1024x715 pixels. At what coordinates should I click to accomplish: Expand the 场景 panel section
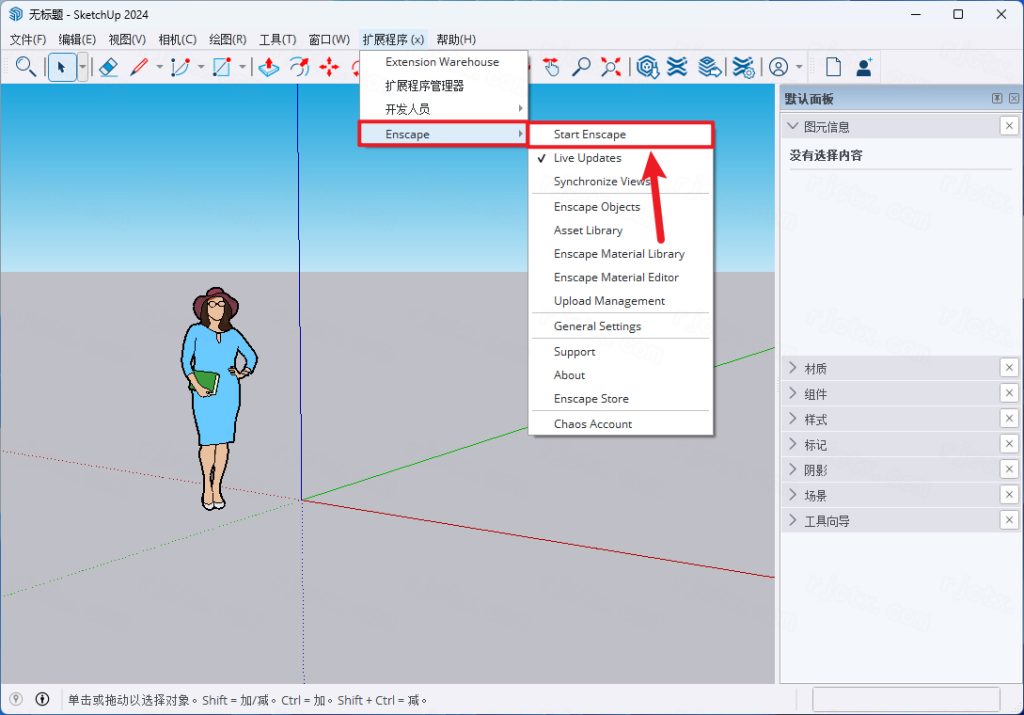coord(793,494)
